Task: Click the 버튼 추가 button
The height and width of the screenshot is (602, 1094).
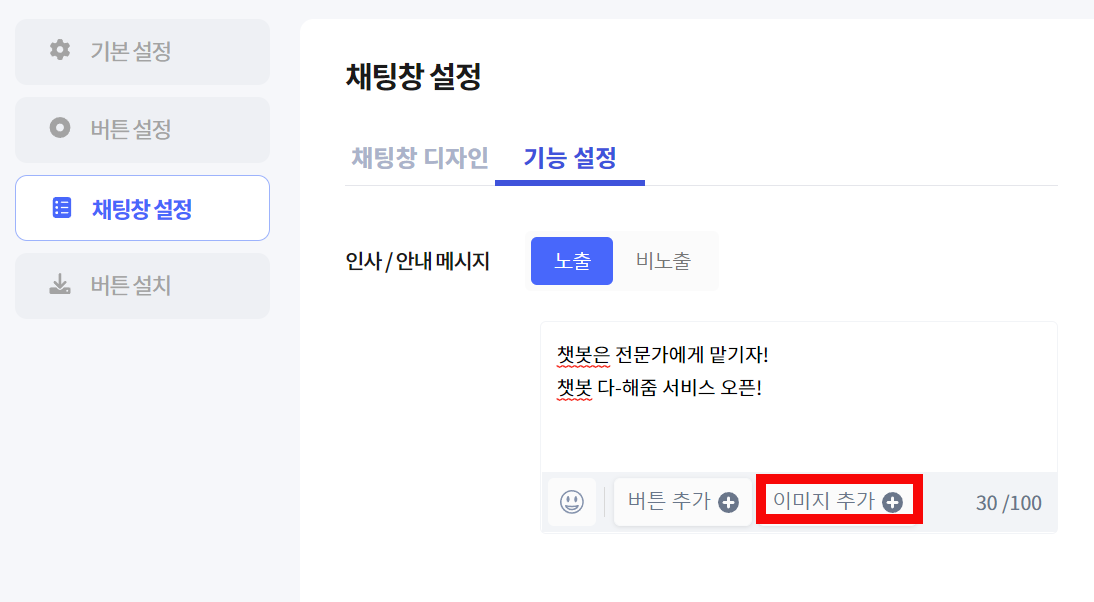Action: pos(683,502)
